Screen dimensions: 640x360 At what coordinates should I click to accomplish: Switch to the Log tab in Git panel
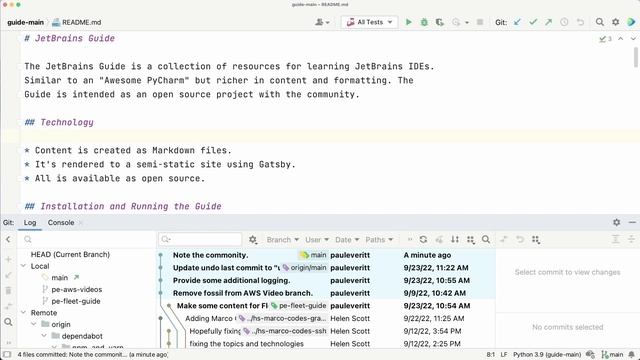[x=30, y=222]
